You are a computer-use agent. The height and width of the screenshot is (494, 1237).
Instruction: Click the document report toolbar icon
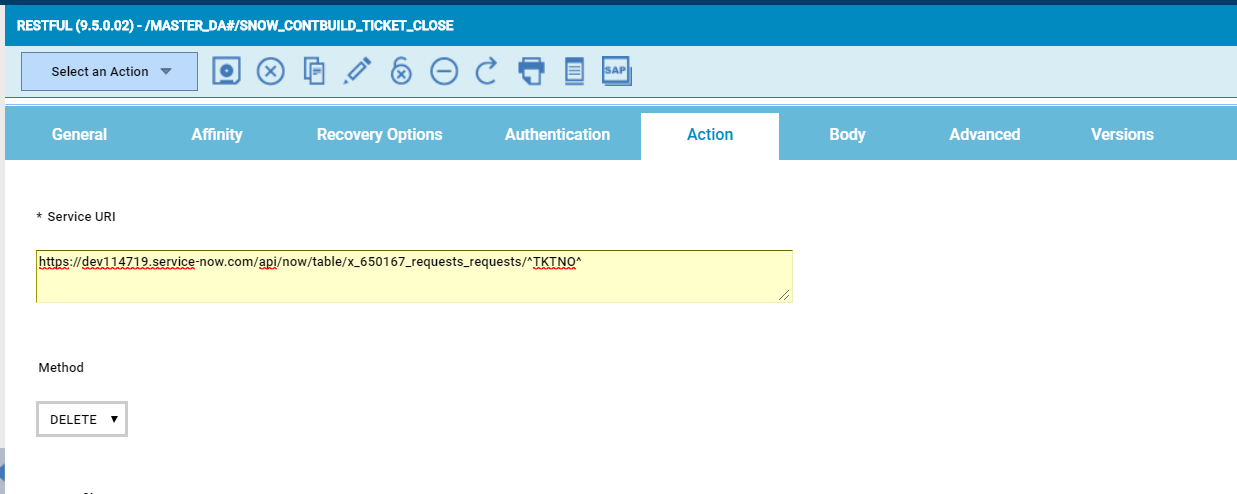(x=574, y=72)
